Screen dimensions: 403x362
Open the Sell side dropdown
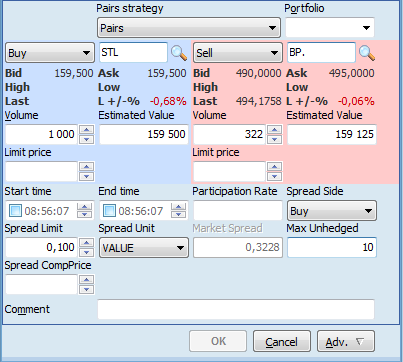(x=238, y=53)
